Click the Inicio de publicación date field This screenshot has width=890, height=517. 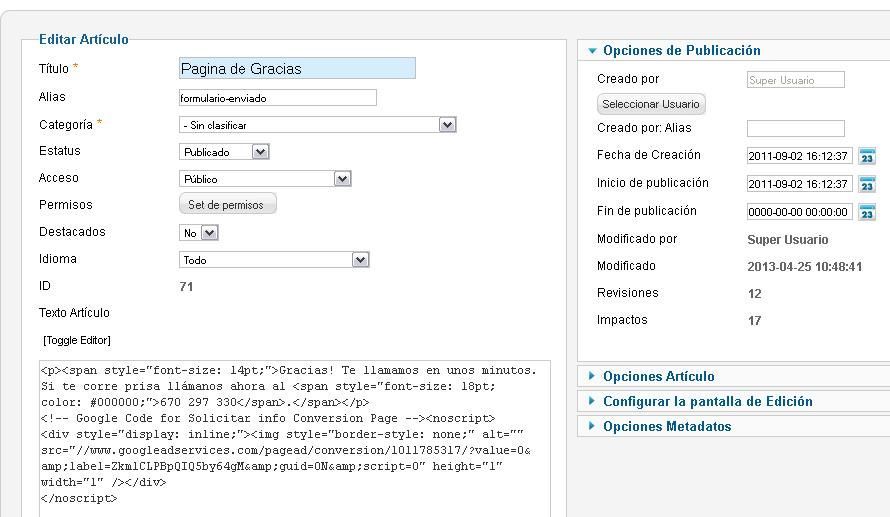[x=799, y=184]
